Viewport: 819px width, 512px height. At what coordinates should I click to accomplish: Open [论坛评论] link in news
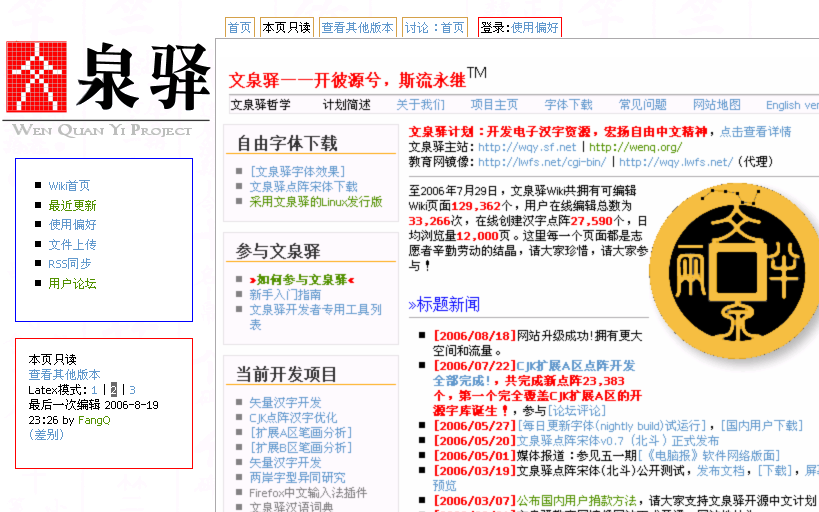576,411
